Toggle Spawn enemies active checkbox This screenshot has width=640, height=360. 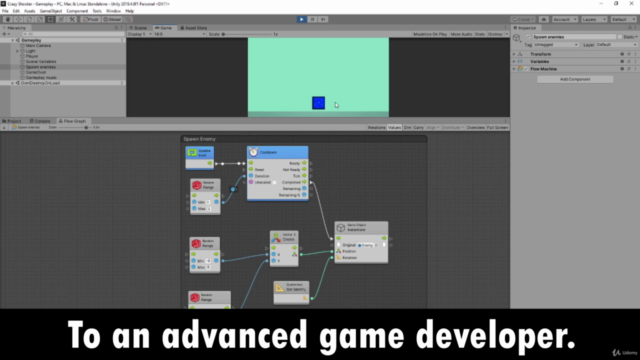[528, 37]
